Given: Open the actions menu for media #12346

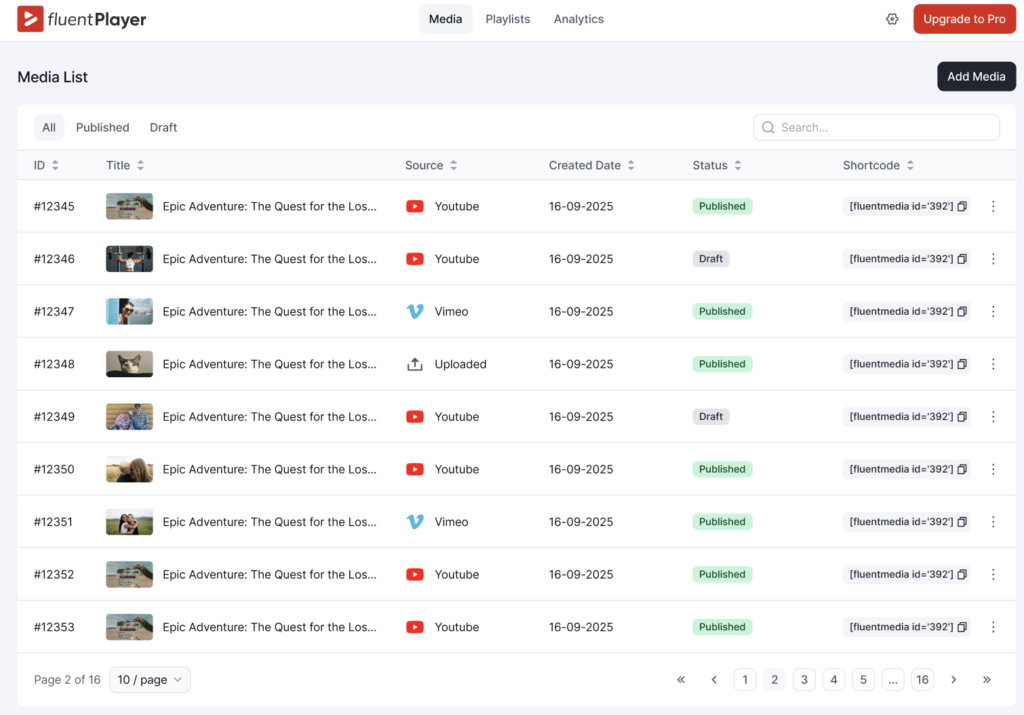Looking at the screenshot, I should click(993, 258).
